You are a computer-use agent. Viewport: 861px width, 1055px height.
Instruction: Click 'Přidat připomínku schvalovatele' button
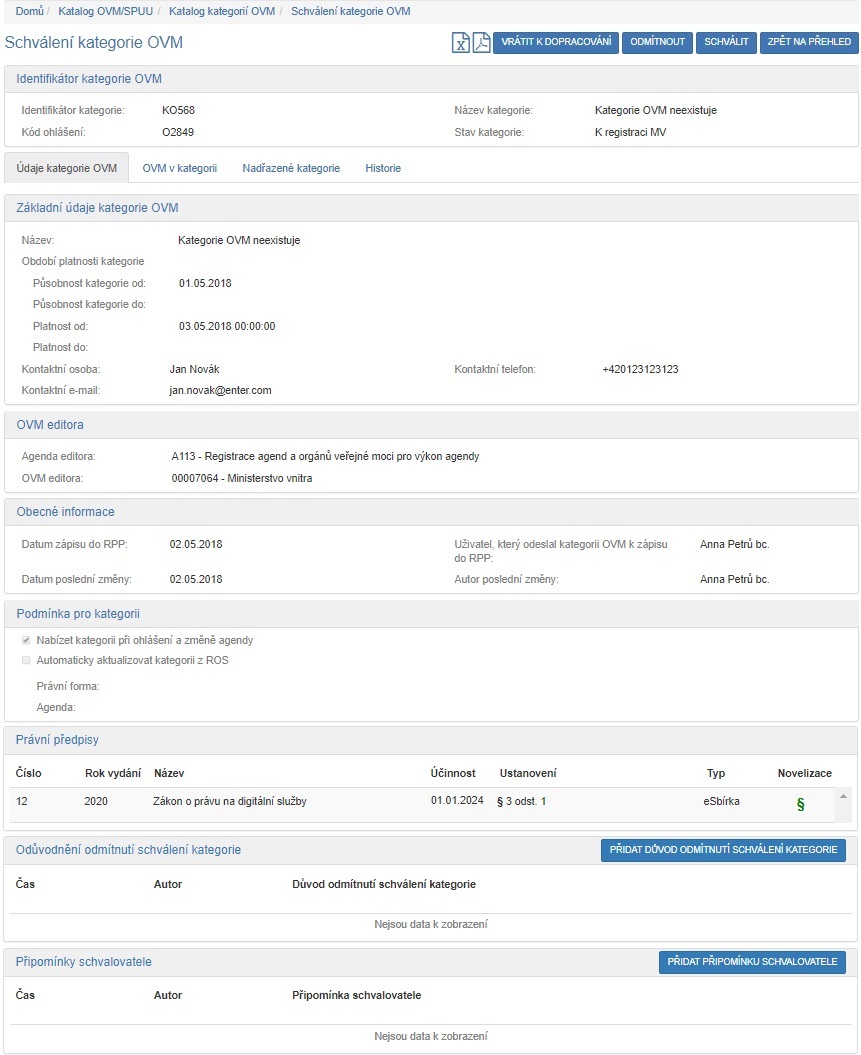coord(752,961)
